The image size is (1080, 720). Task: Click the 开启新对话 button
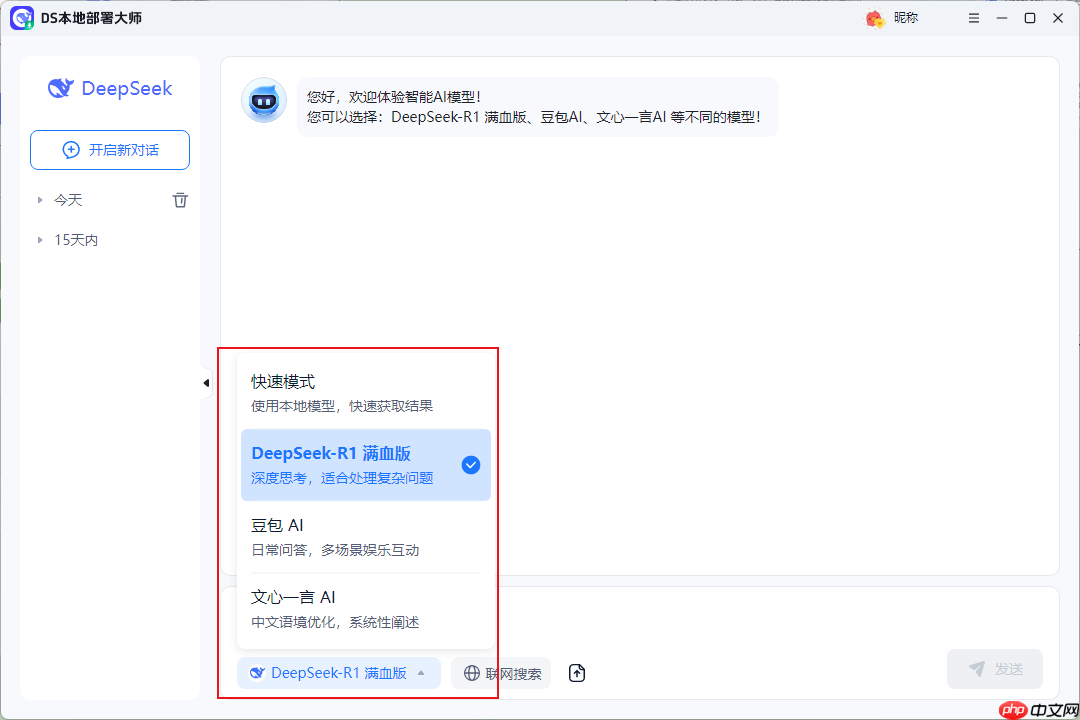pos(109,149)
